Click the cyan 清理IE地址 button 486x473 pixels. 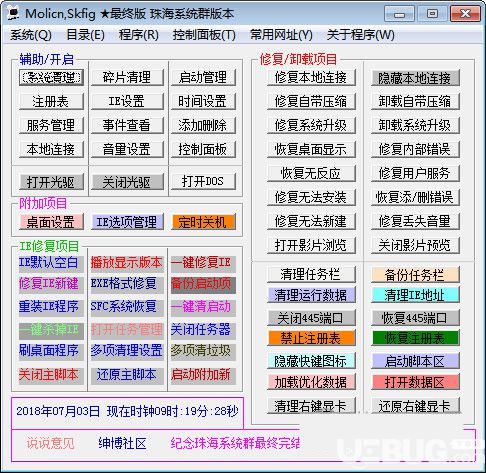coord(415,295)
